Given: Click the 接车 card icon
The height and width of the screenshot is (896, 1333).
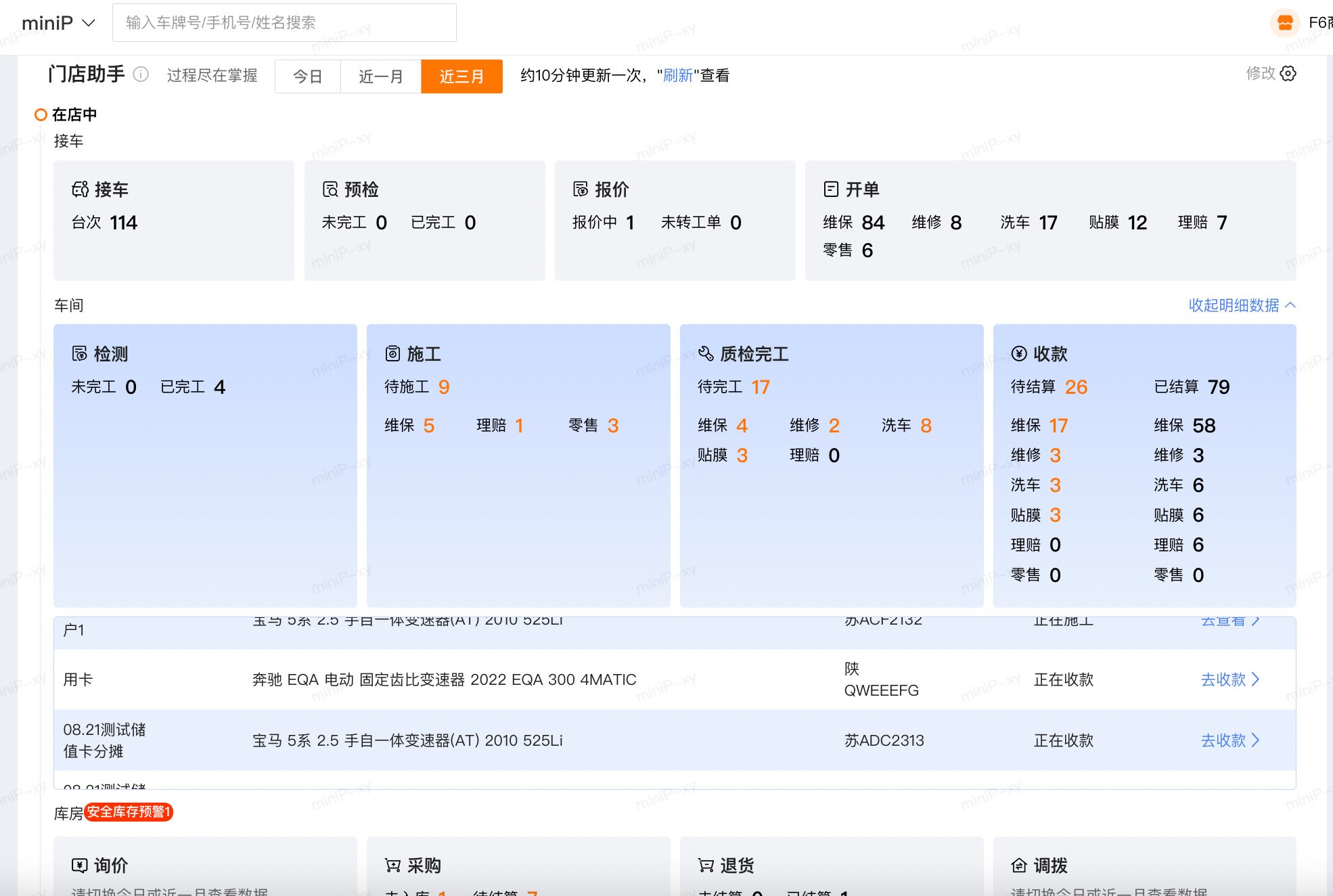Looking at the screenshot, I should (80, 189).
